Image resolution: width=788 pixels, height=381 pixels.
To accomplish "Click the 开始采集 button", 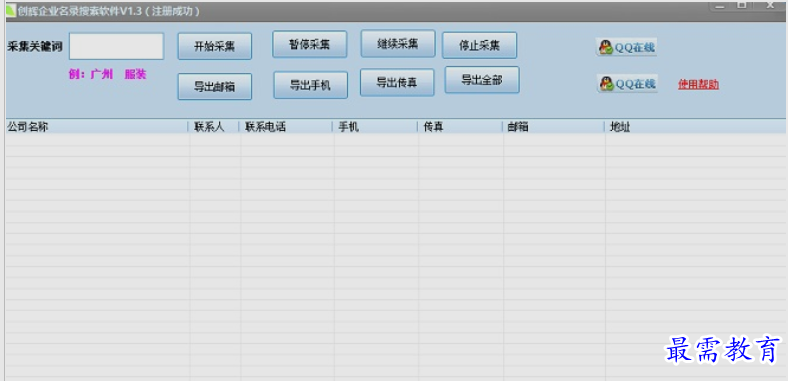I will tap(215, 46).
